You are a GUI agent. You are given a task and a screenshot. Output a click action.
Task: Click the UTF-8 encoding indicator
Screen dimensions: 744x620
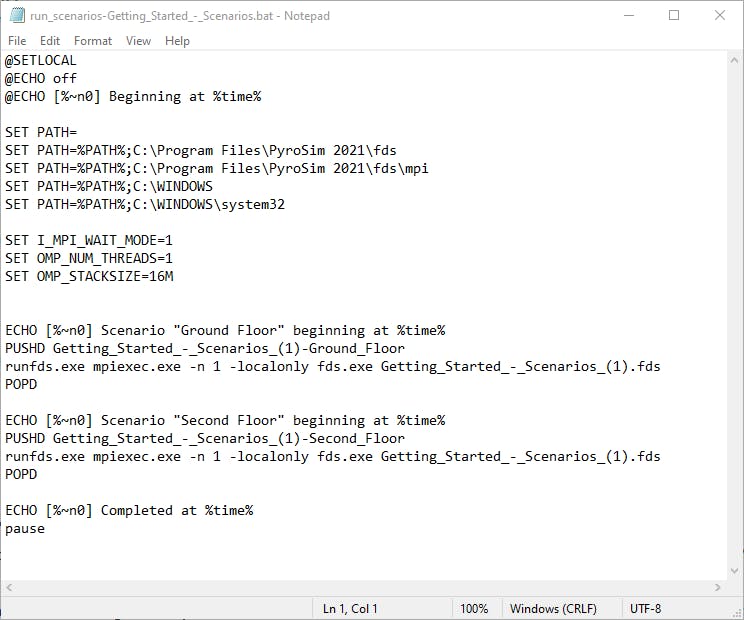point(645,608)
